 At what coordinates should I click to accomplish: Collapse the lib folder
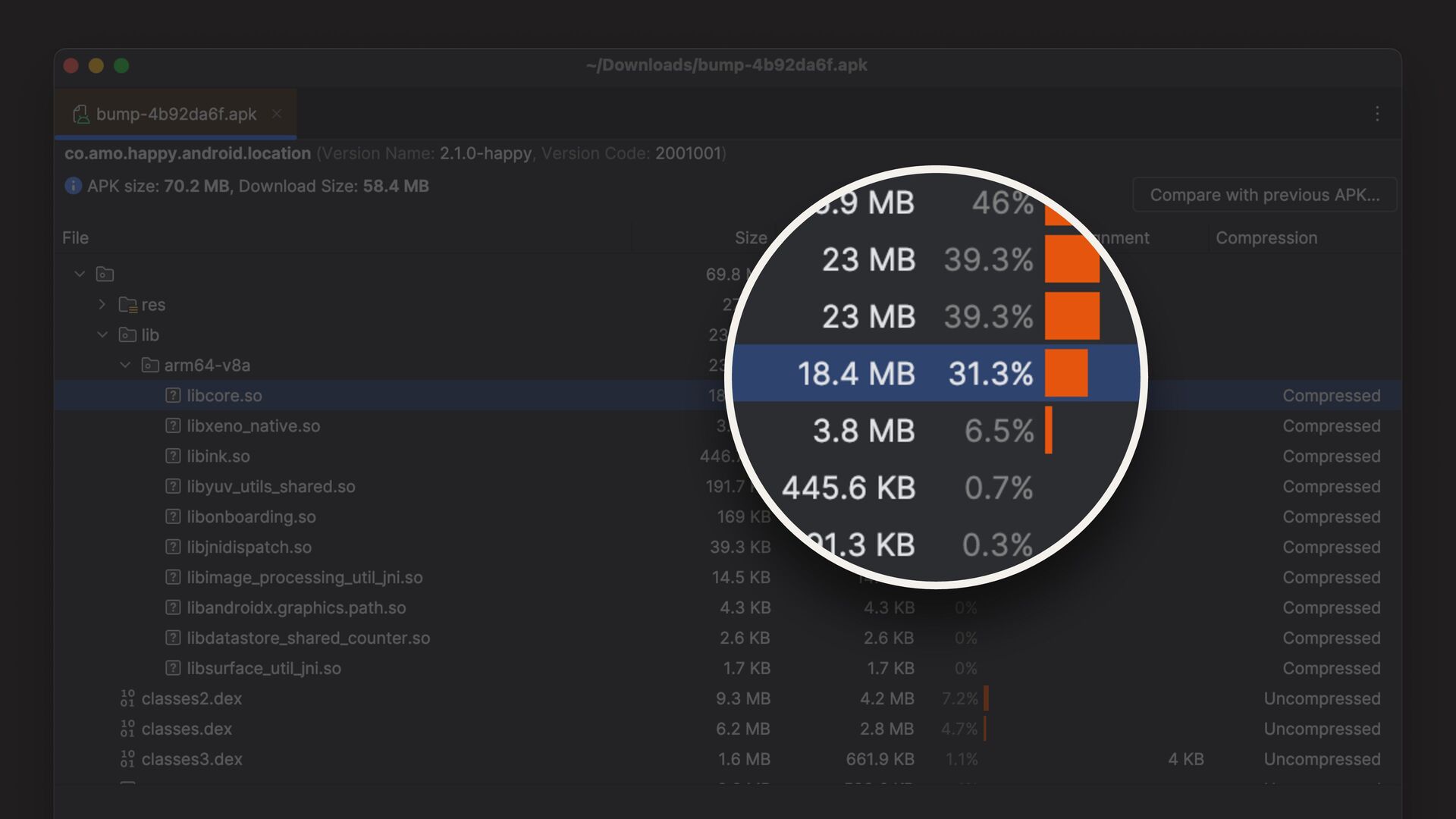[102, 334]
